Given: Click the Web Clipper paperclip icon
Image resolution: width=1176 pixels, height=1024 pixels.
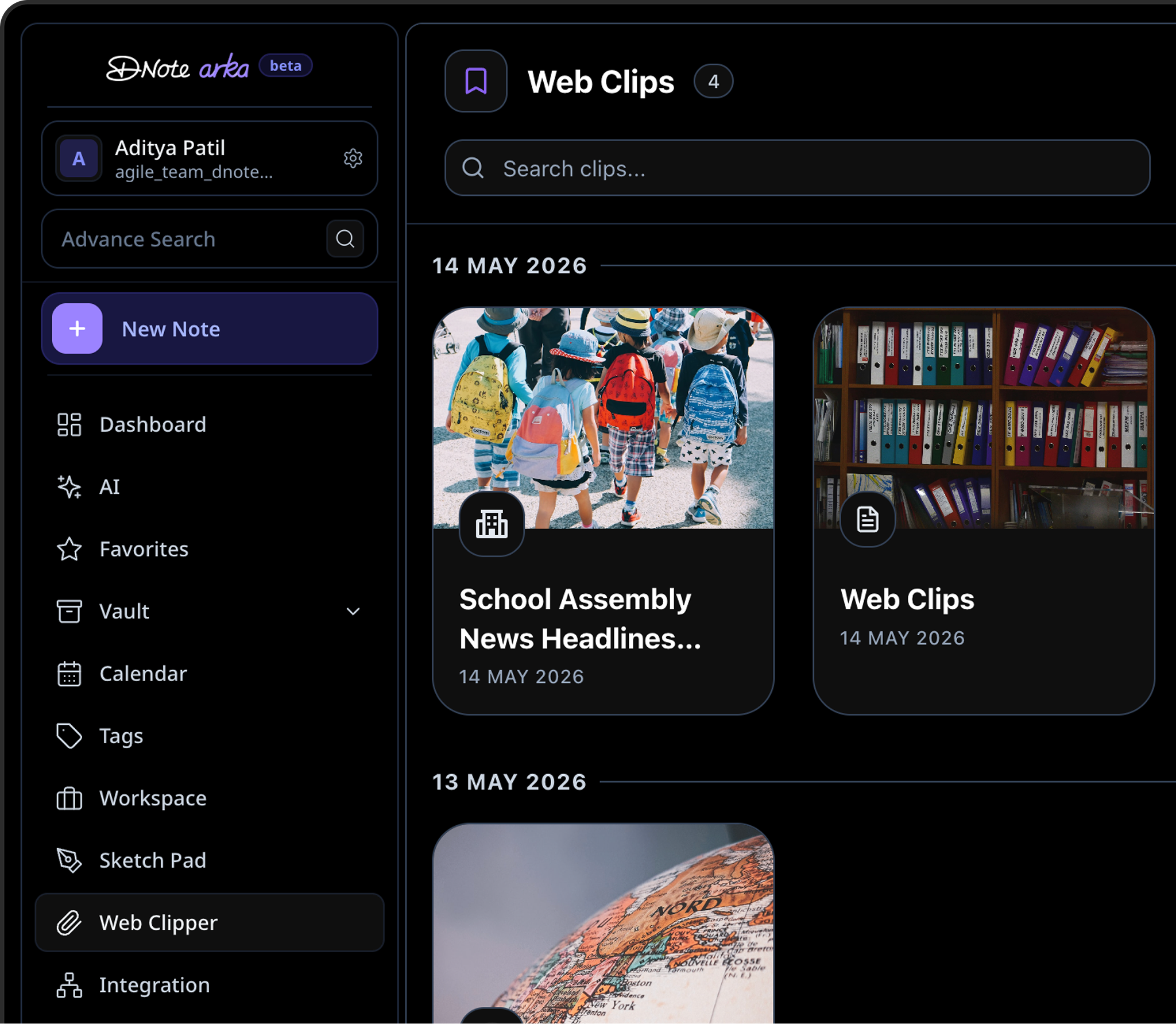Looking at the screenshot, I should (69, 923).
